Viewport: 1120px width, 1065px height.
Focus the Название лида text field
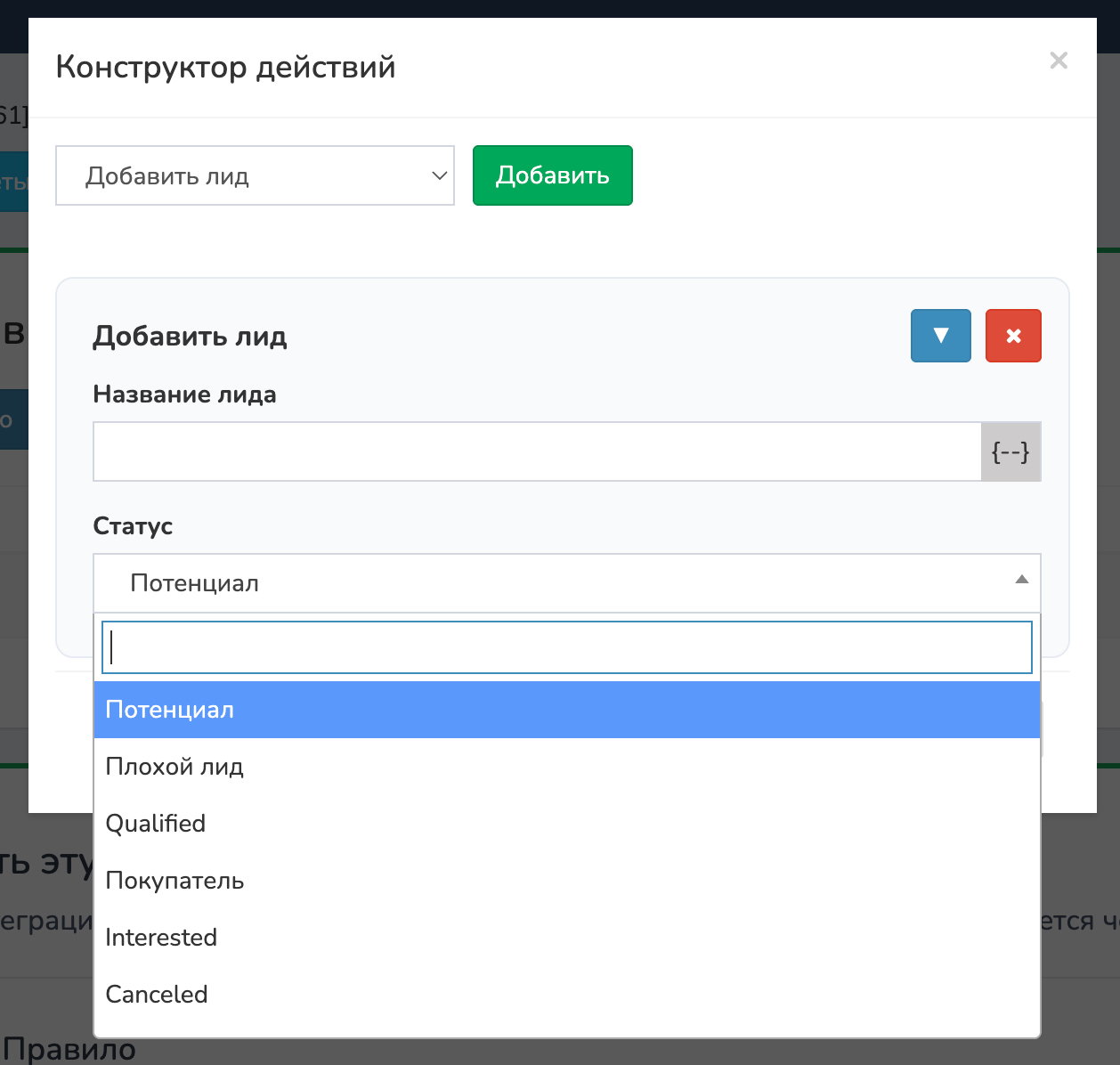(x=537, y=451)
